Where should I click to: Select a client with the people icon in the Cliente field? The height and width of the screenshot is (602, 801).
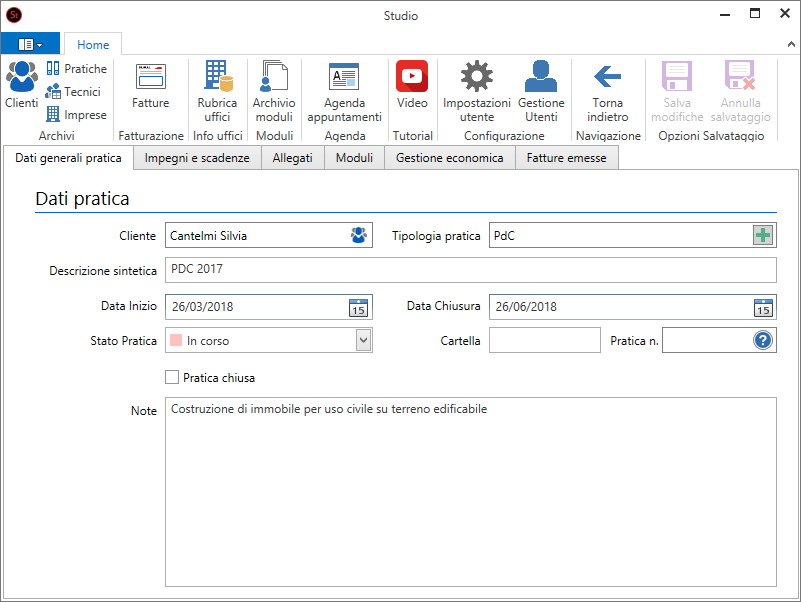359,235
